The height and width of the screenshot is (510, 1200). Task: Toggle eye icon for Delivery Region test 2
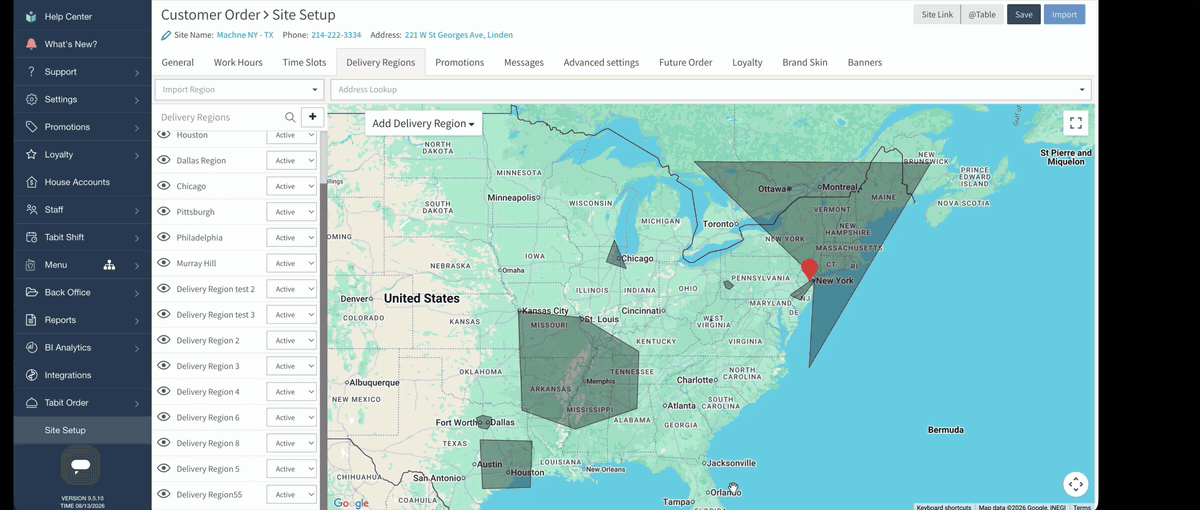[164, 289]
